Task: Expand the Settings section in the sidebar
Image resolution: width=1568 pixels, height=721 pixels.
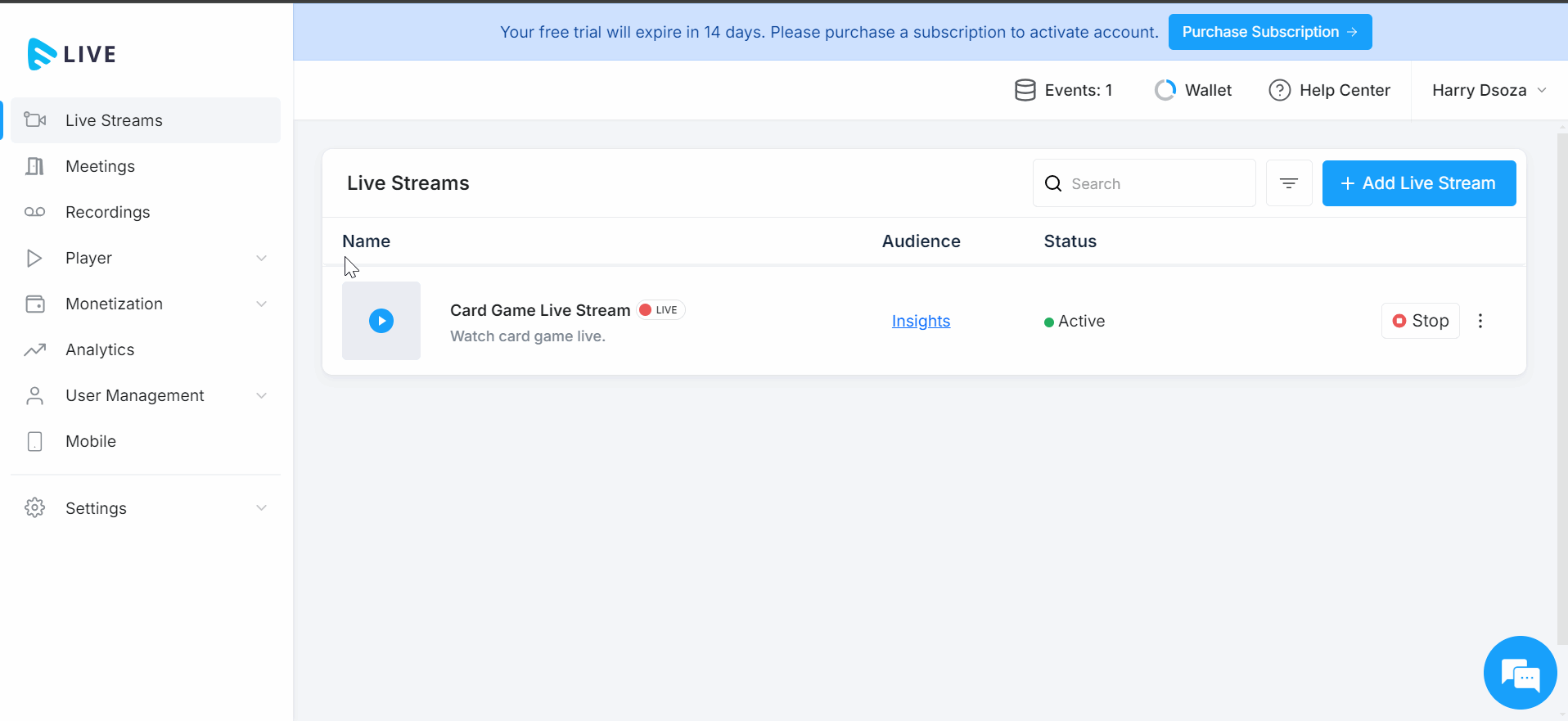Action: pos(262,508)
